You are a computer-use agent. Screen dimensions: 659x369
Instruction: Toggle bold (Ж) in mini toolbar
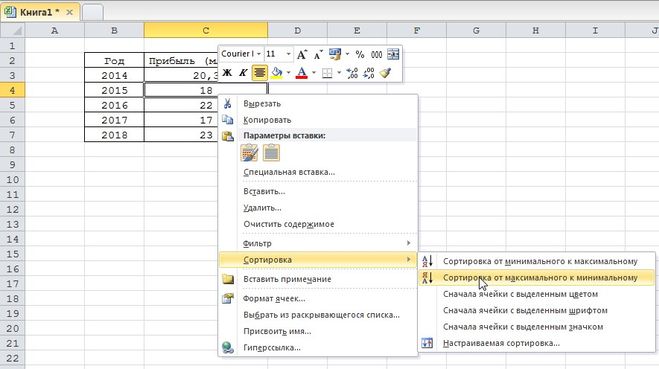(227, 73)
